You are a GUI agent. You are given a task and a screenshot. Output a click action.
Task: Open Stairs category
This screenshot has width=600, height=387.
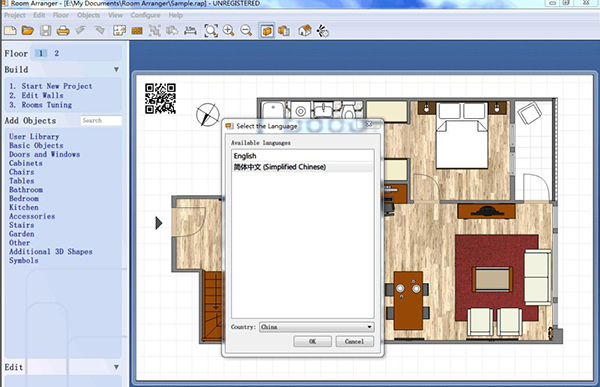click(x=21, y=225)
